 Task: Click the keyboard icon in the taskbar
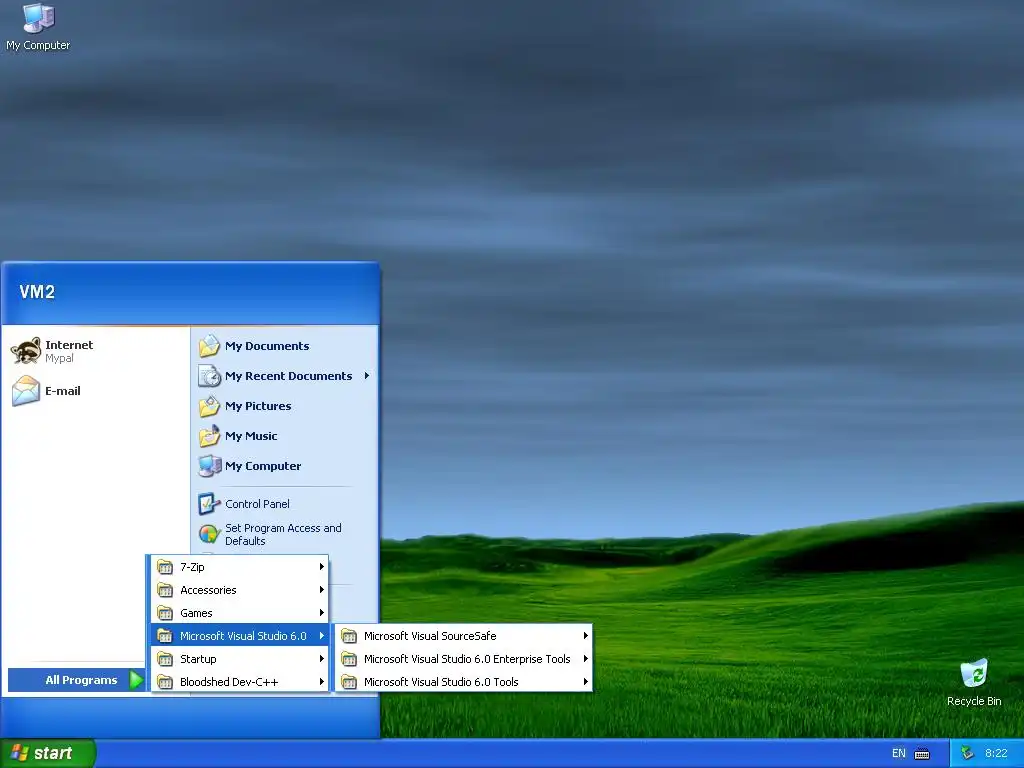coord(922,754)
